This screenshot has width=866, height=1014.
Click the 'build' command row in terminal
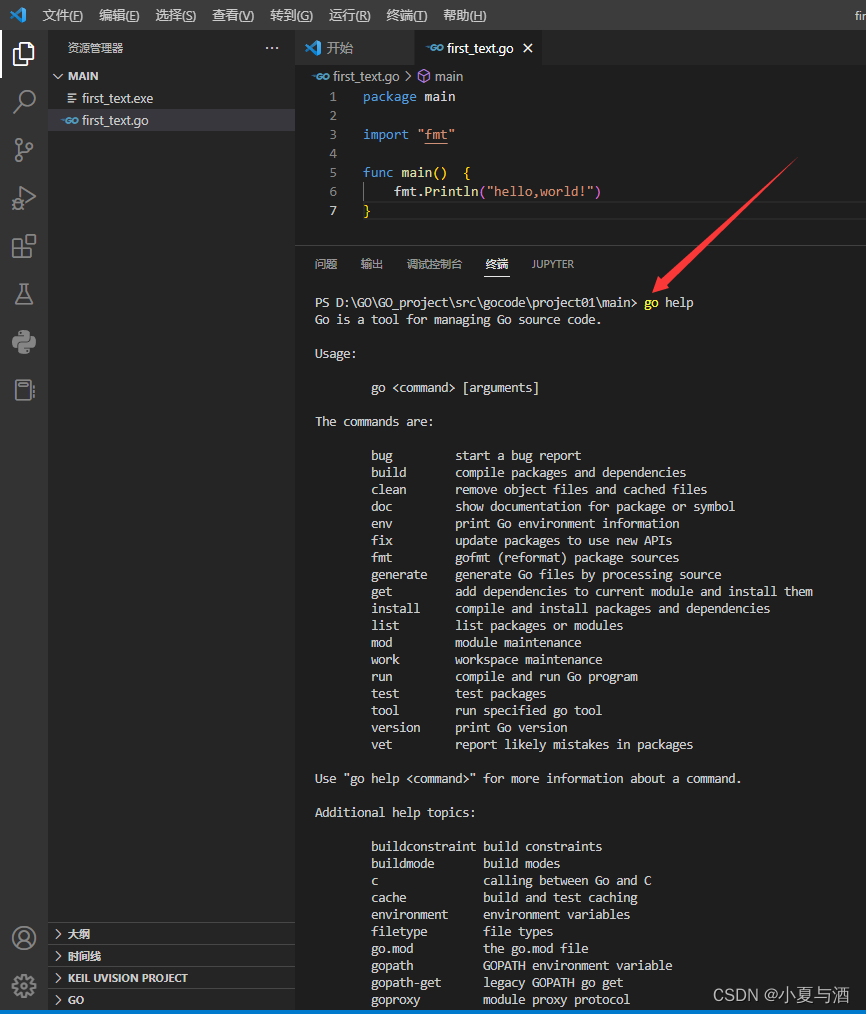(528, 473)
